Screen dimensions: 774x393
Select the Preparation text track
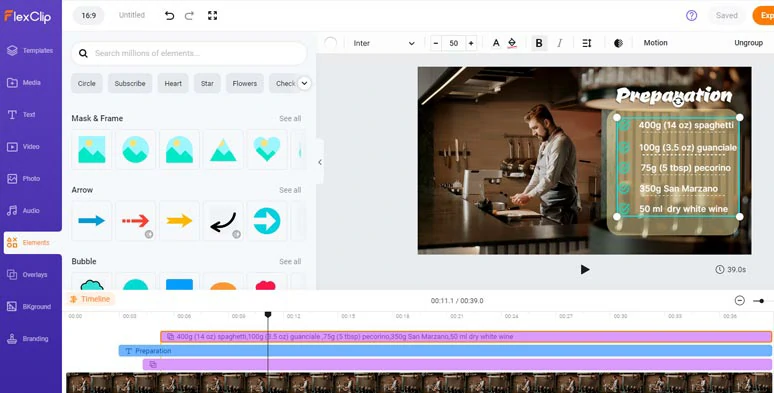pyautogui.click(x=445, y=351)
